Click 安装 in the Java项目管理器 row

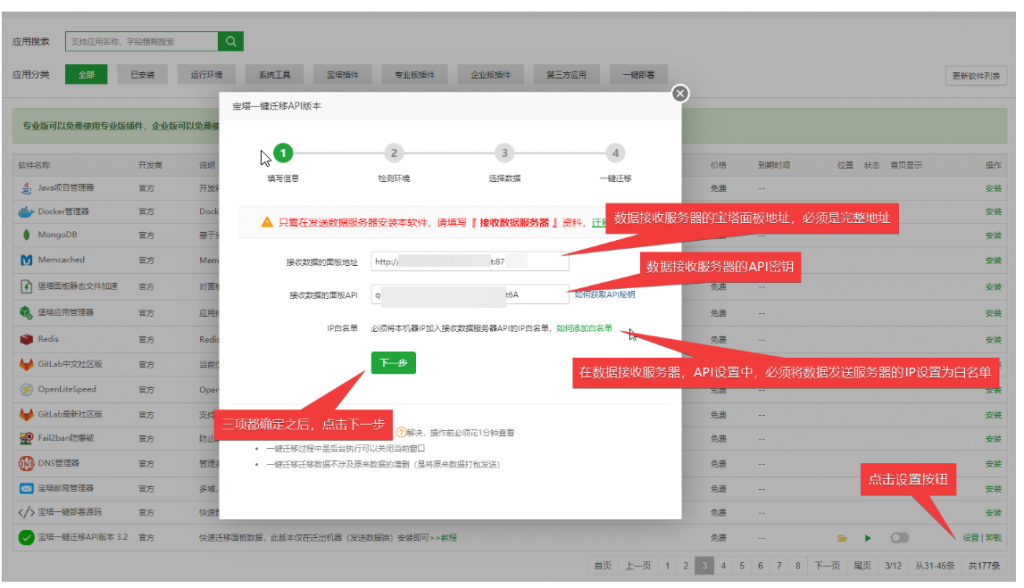pyautogui.click(x=993, y=188)
